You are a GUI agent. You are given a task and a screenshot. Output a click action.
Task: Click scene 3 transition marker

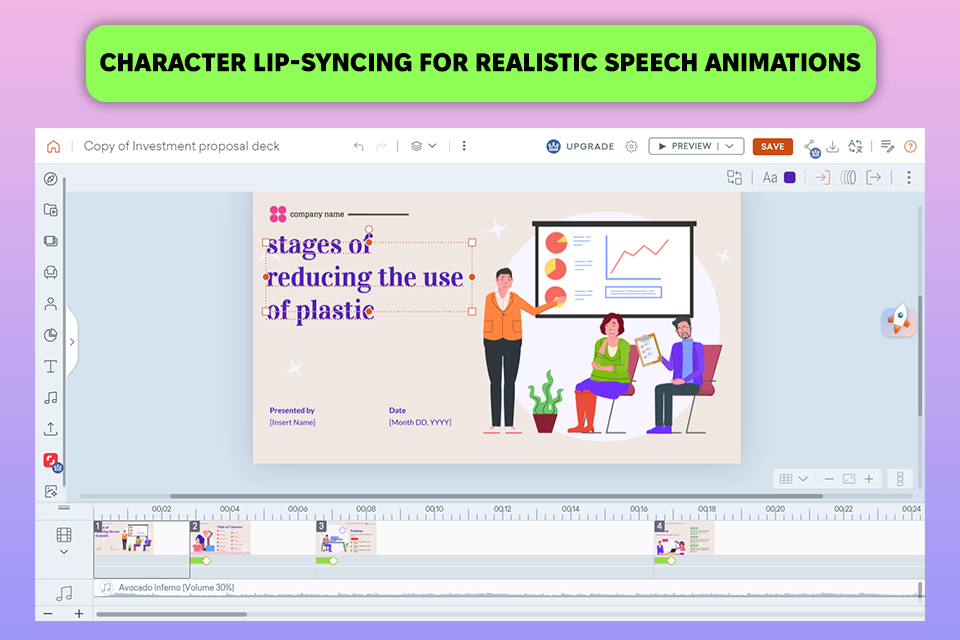(333, 561)
